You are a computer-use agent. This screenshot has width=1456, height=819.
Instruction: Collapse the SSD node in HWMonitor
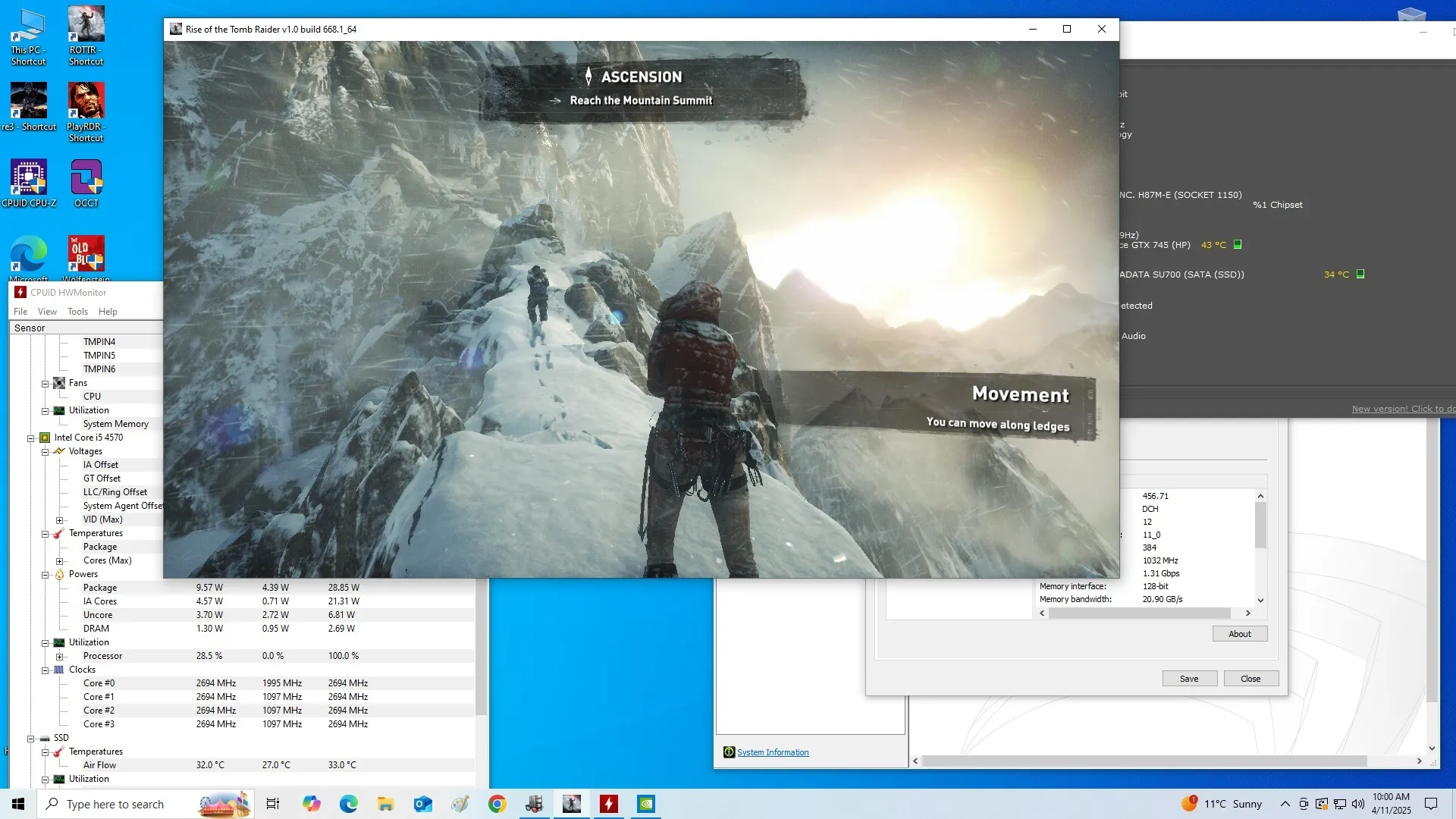pyautogui.click(x=30, y=739)
